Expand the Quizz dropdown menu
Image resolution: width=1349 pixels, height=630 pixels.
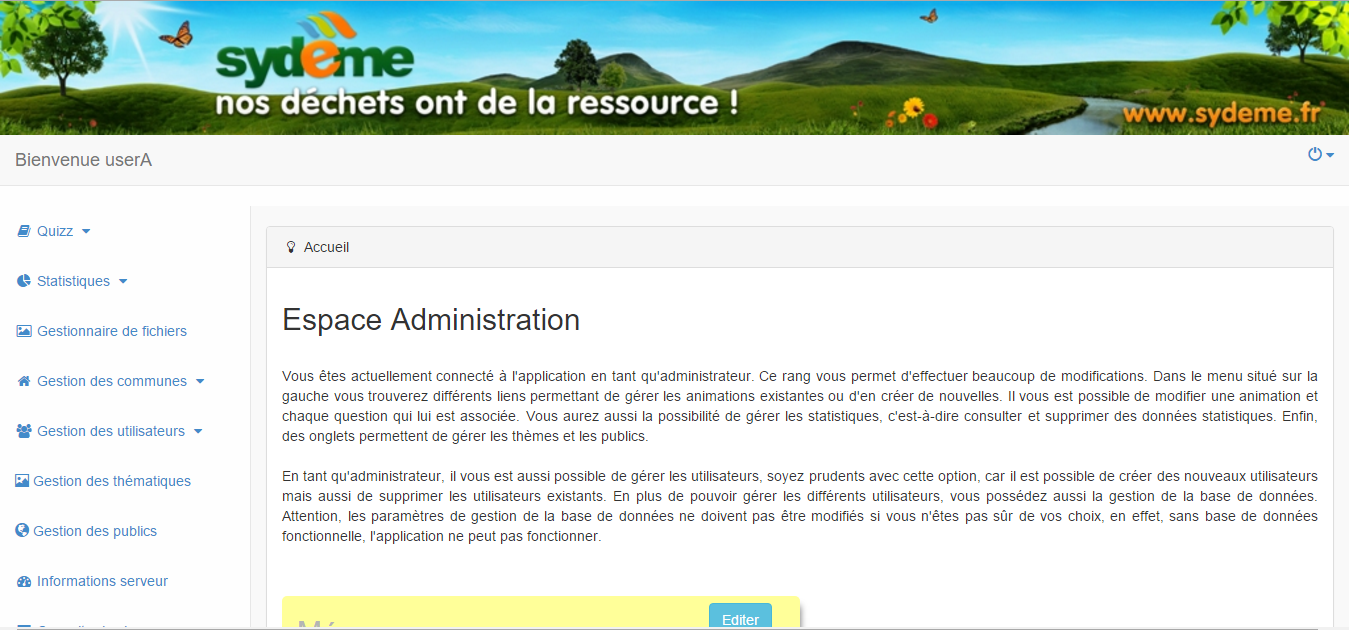click(88, 231)
